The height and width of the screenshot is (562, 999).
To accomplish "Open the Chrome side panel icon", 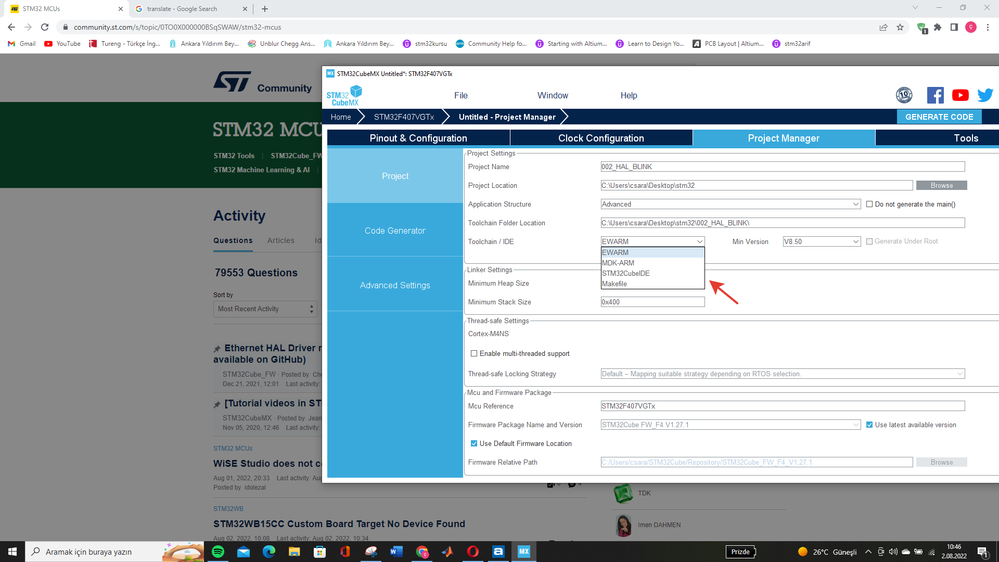I will [x=954, y=27].
